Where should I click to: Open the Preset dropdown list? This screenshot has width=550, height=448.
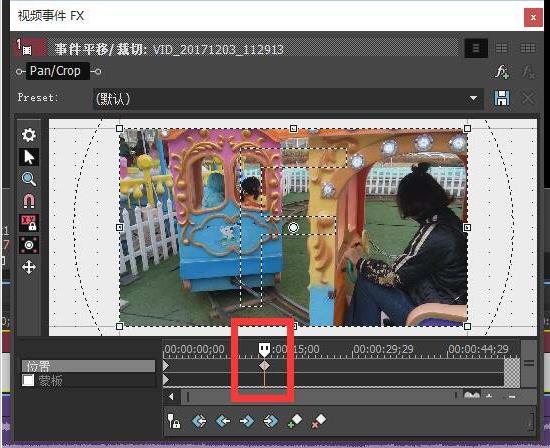coord(473,98)
